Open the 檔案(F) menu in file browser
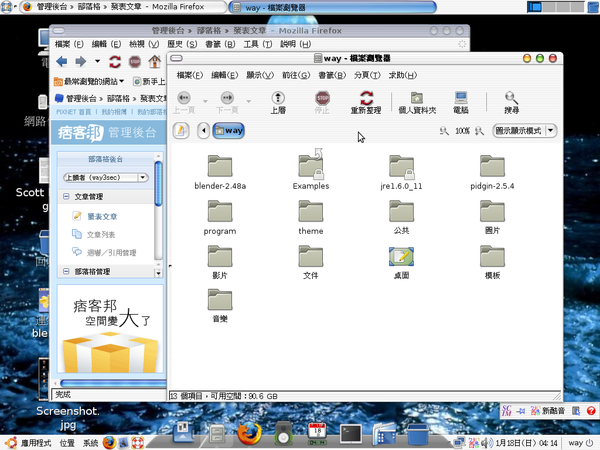Image resolution: width=600 pixels, height=450 pixels. click(190, 75)
